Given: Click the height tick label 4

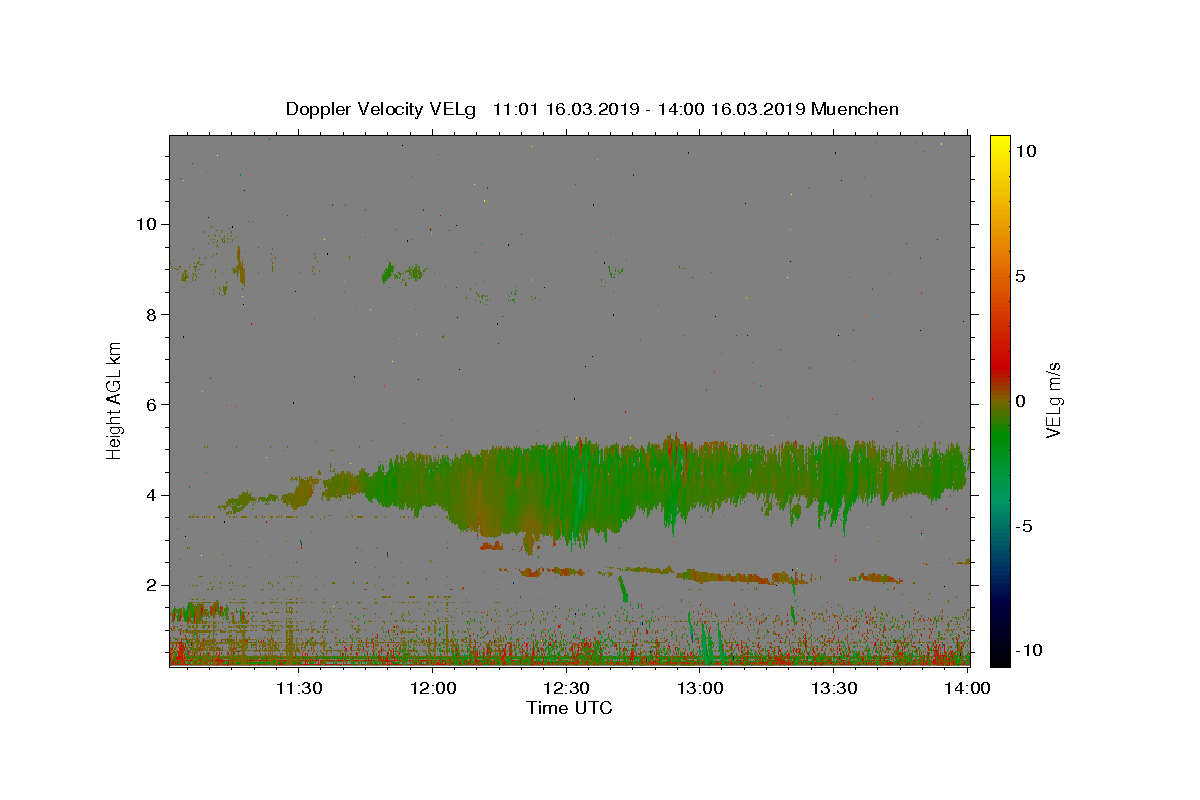Looking at the screenshot, I should pos(154,495).
